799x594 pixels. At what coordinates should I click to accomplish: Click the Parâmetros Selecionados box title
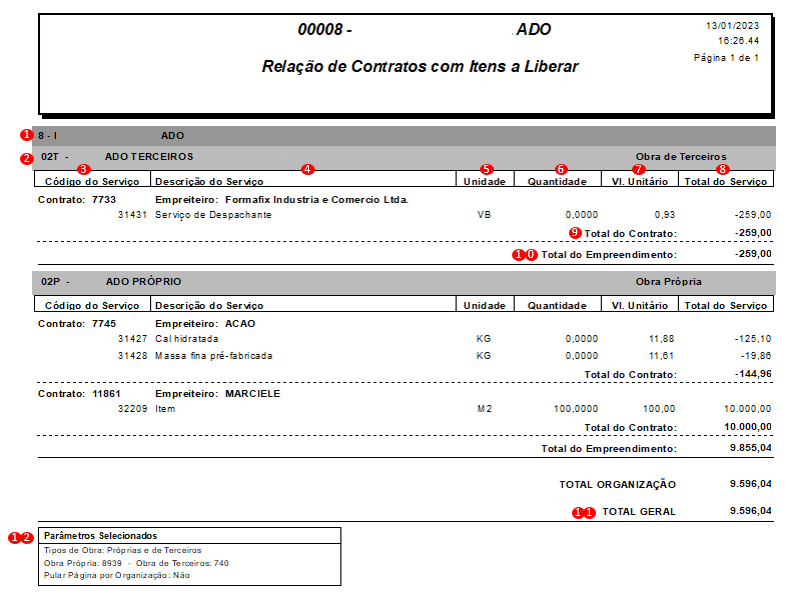[100, 535]
